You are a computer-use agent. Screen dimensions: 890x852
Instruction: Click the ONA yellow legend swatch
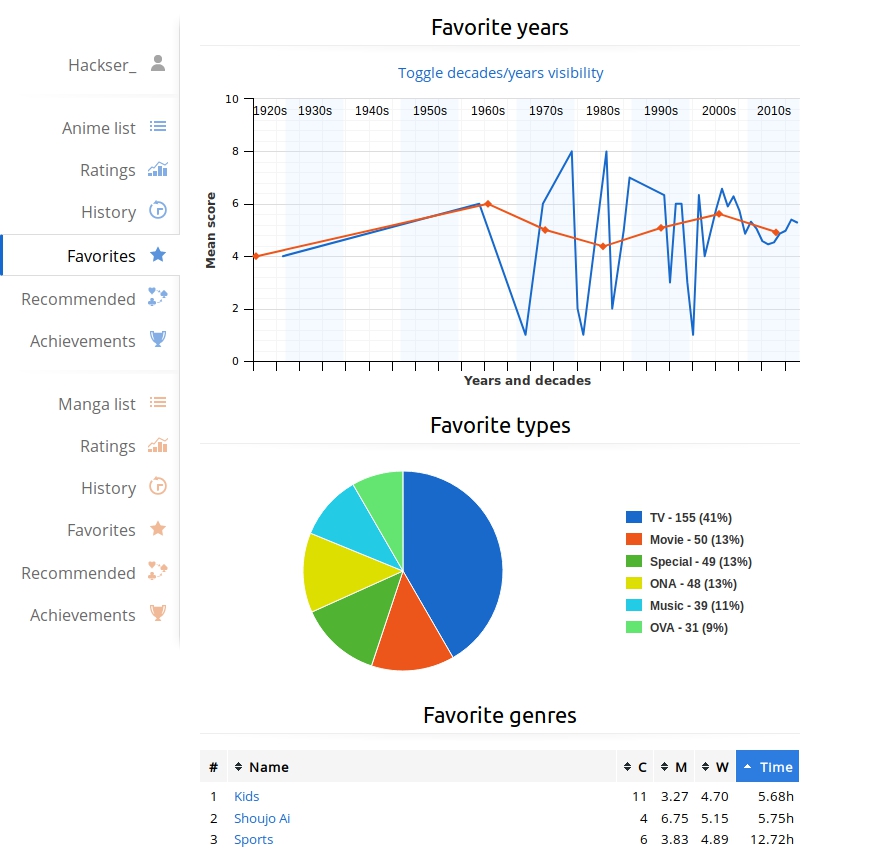pos(634,584)
